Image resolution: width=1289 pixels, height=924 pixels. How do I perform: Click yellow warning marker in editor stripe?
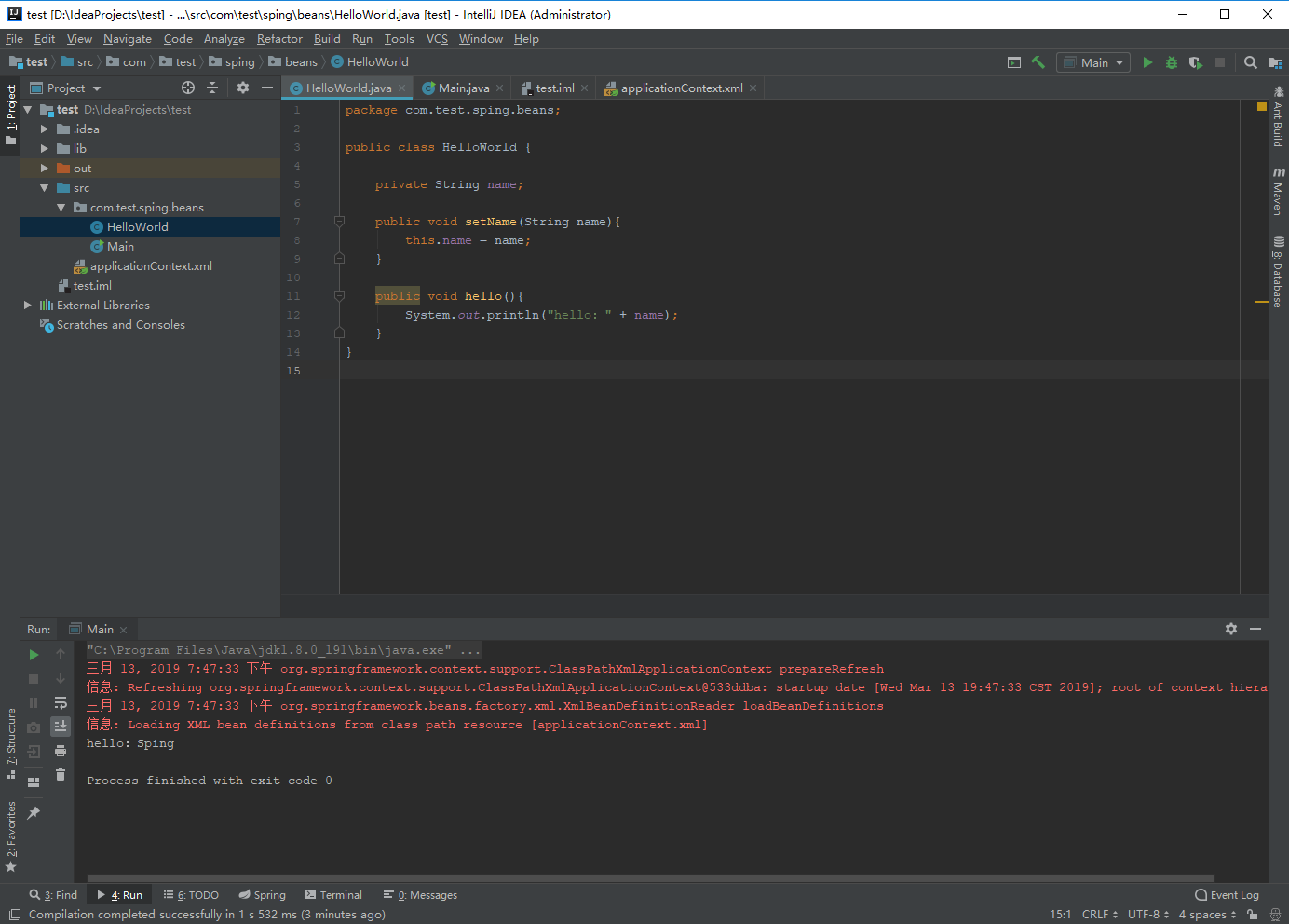(x=1262, y=303)
